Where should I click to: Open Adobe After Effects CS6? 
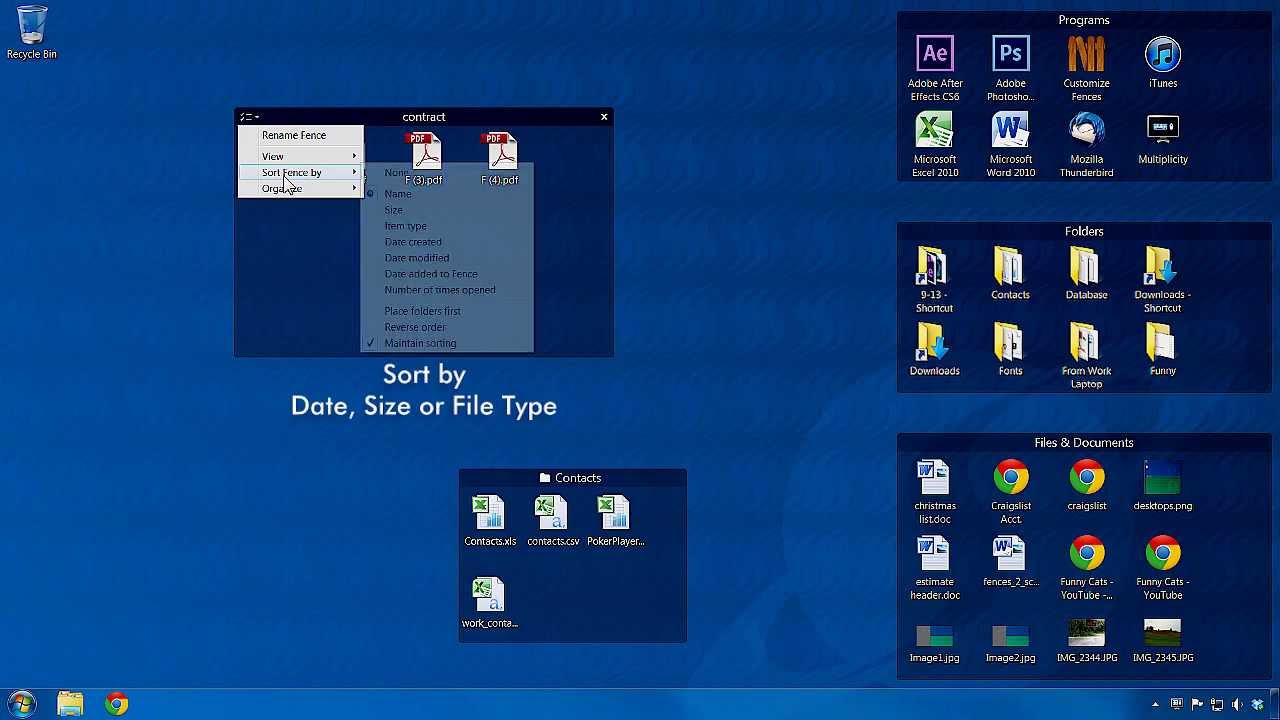[x=934, y=53]
